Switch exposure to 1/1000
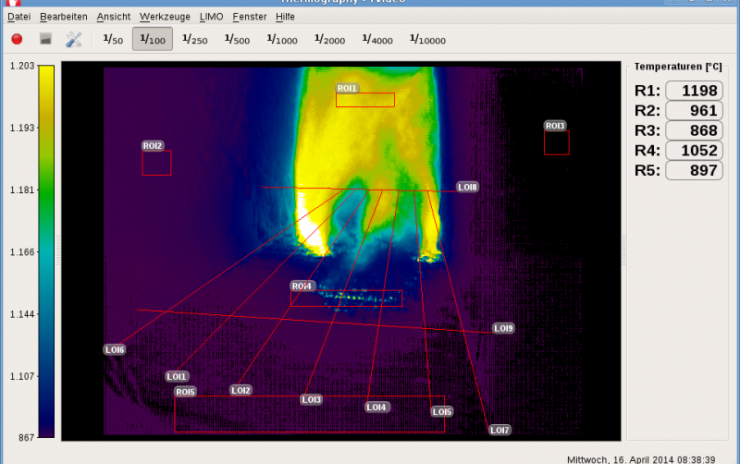This screenshot has height=464, width=740. [x=282, y=39]
